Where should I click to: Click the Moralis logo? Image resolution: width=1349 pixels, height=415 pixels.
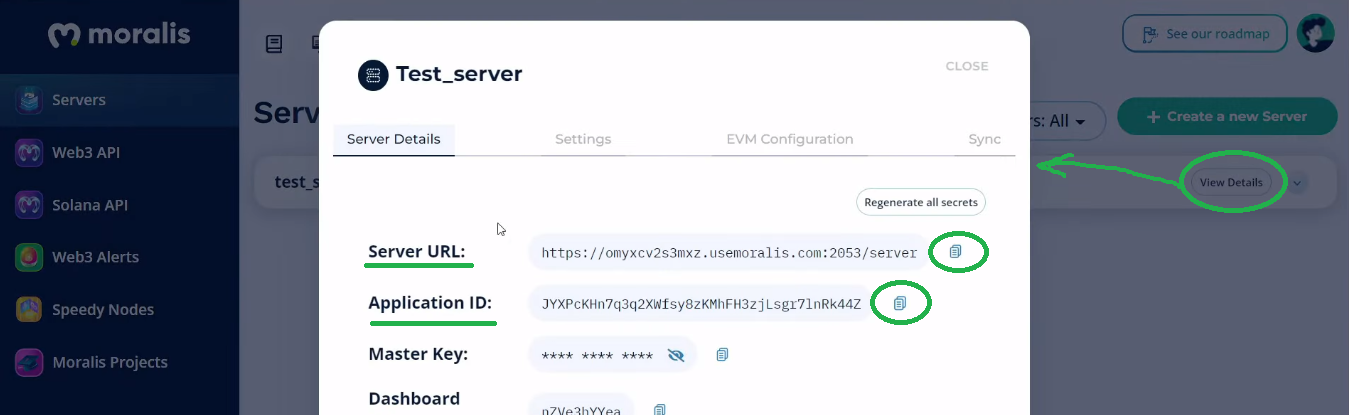[119, 36]
